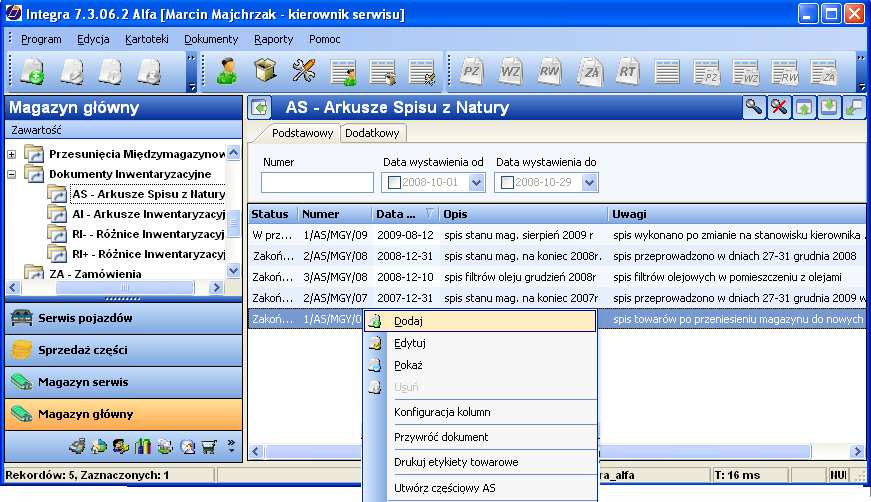Click the Serwis pojazdów car icon

click(x=22, y=318)
